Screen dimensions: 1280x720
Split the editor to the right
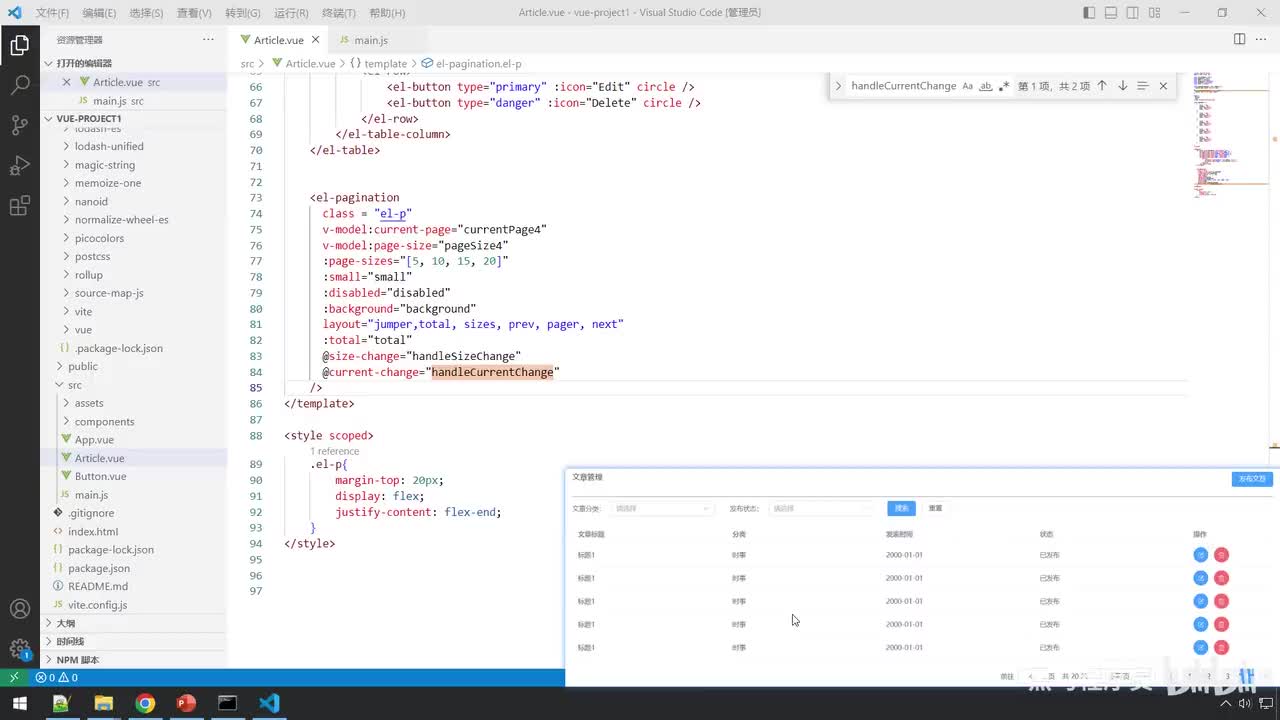click(1239, 39)
